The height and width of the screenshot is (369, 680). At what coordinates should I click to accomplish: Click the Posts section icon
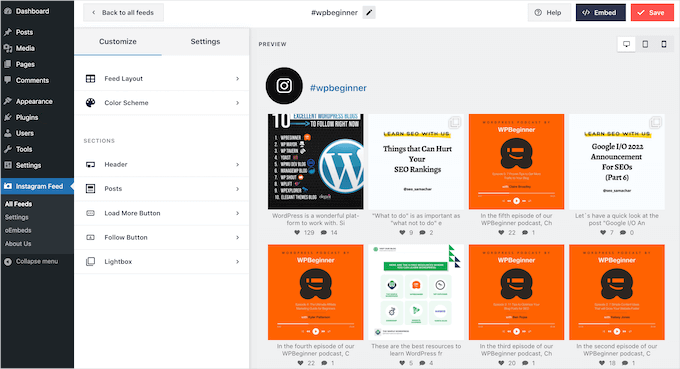click(x=90, y=189)
